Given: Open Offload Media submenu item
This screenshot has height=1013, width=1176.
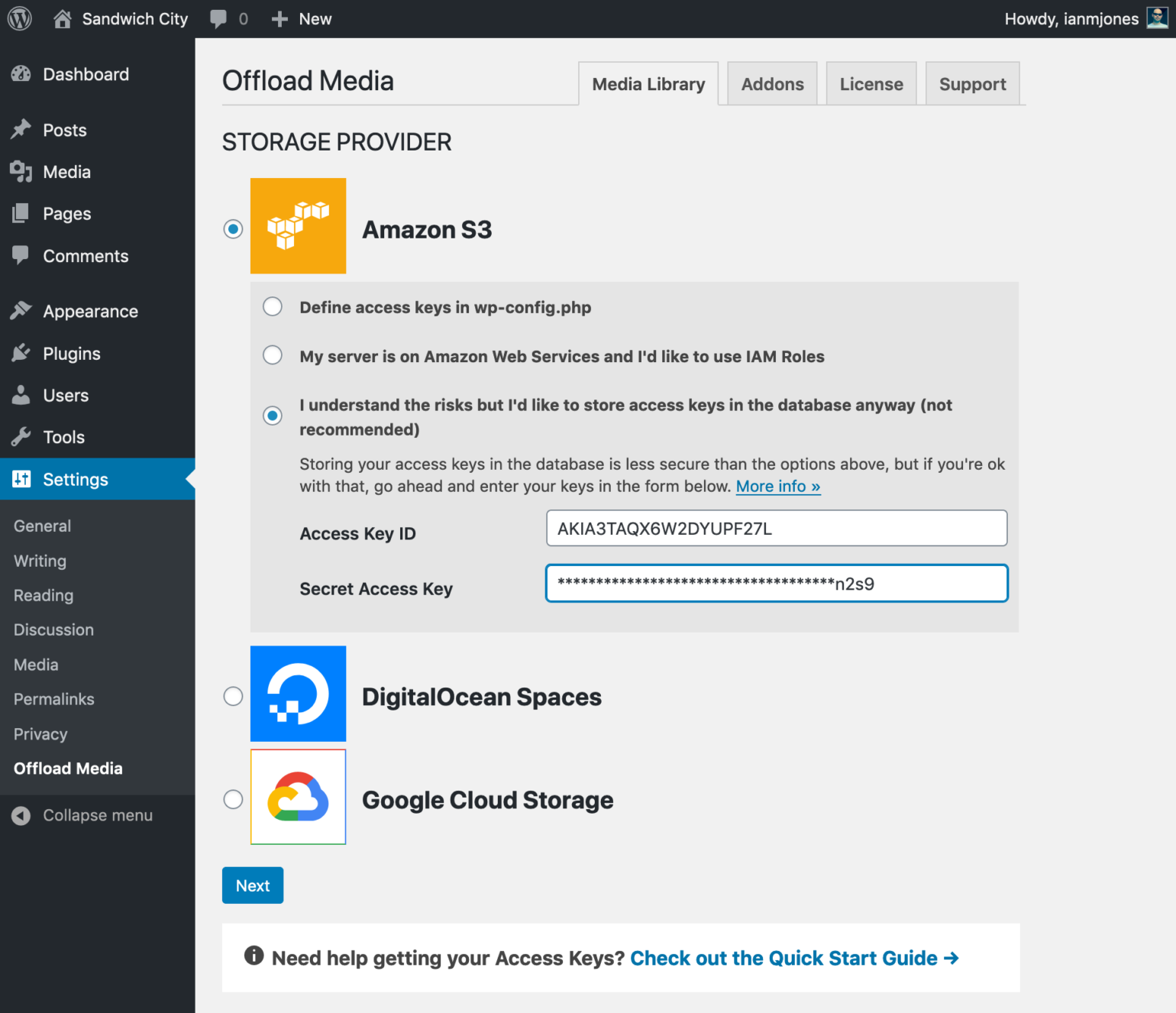Looking at the screenshot, I should [68, 769].
